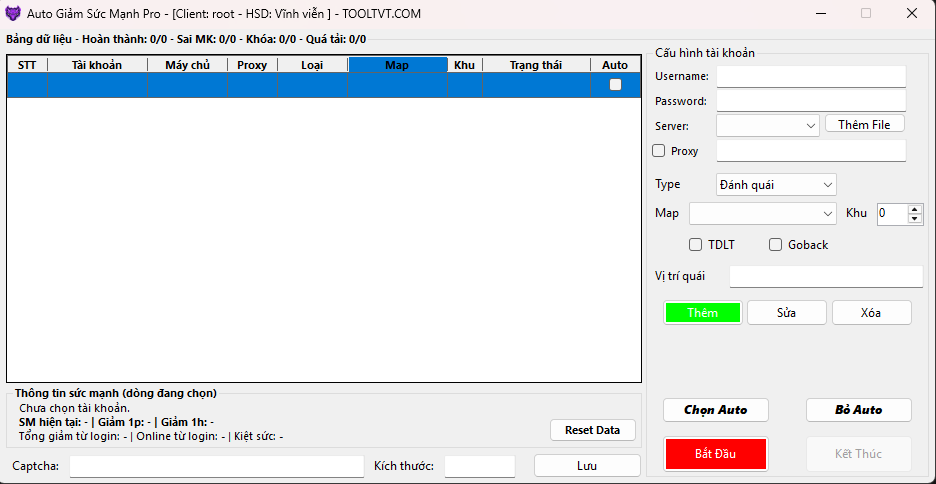
Task: Tick the Auto checkbox in the table row
Action: coord(615,85)
